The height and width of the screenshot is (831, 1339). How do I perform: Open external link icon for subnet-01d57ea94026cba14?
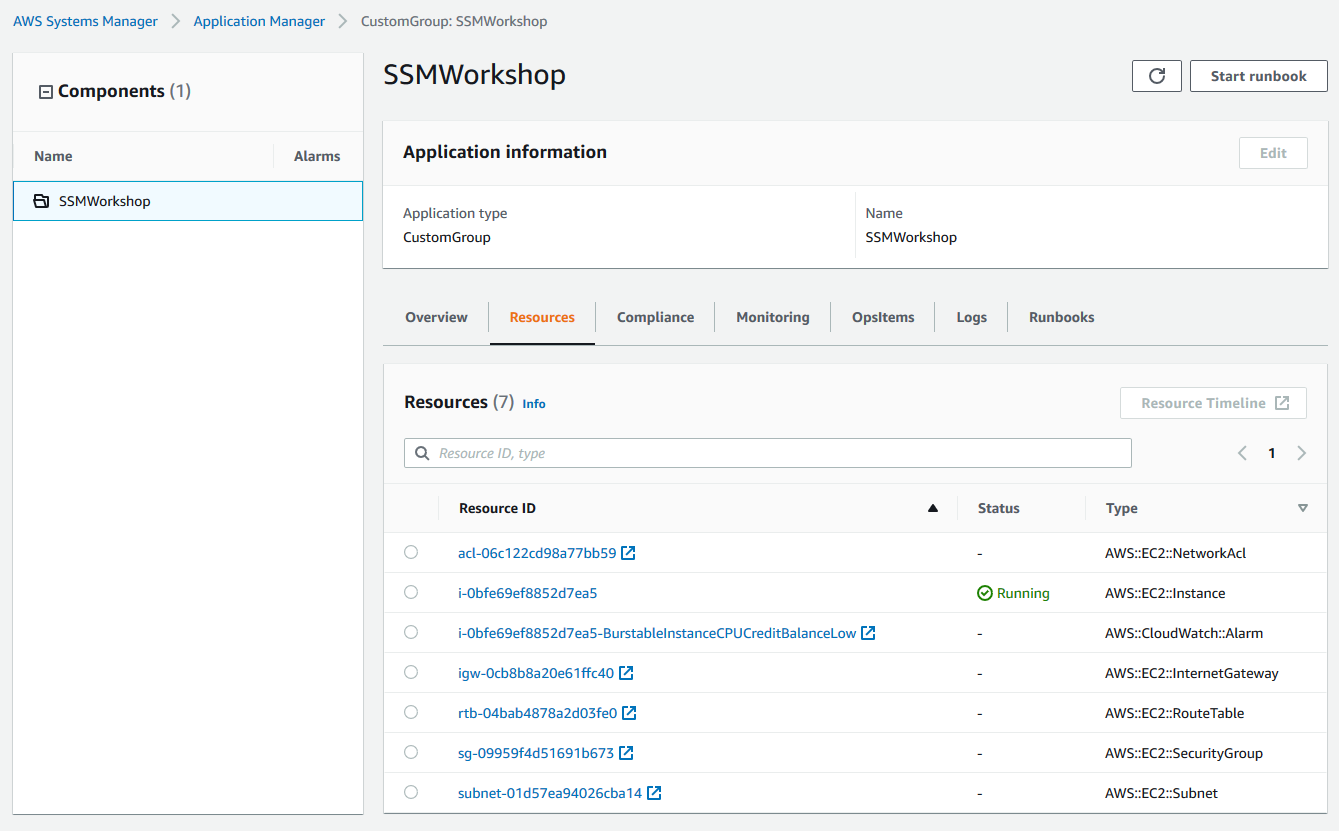pos(654,793)
